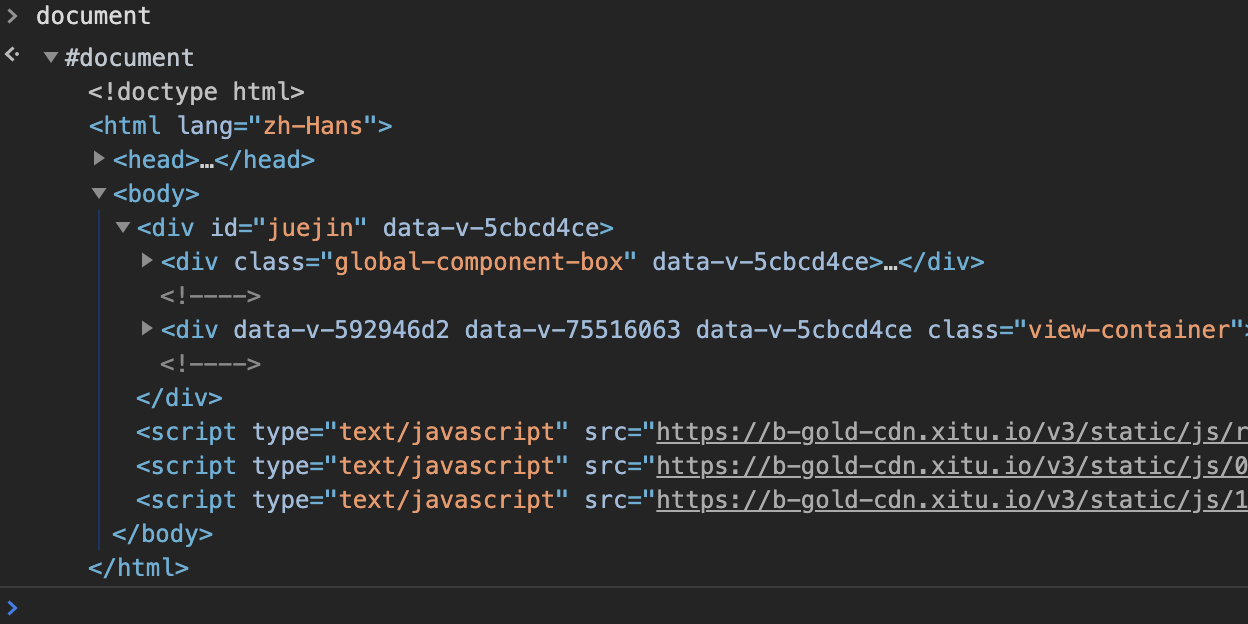Select the doctype html line
Screen dimensions: 1248x624
pyautogui.click(x=196, y=92)
